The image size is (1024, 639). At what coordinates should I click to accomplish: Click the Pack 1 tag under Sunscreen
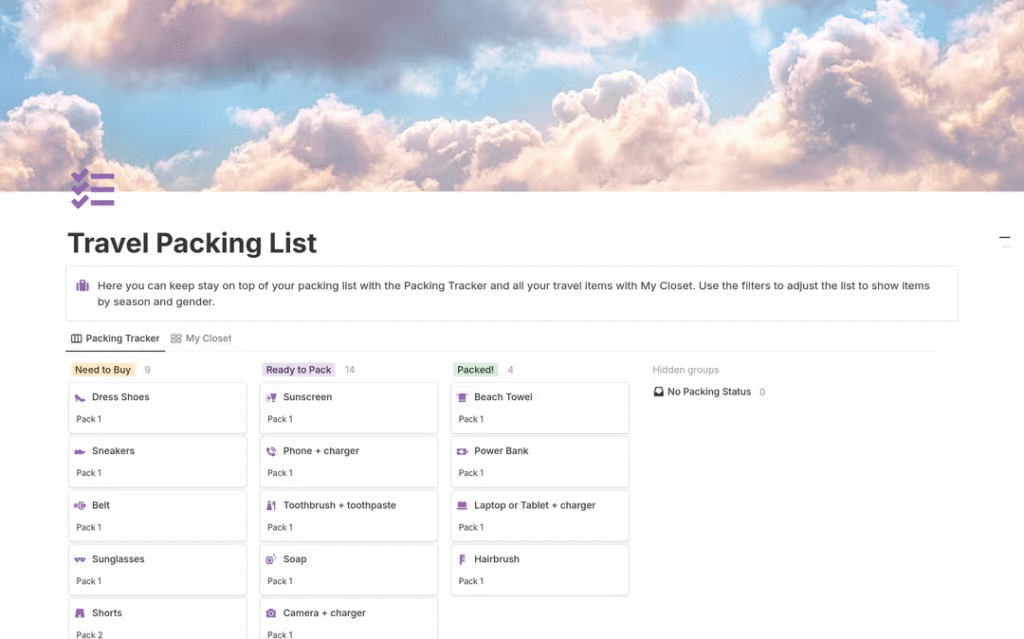point(280,419)
